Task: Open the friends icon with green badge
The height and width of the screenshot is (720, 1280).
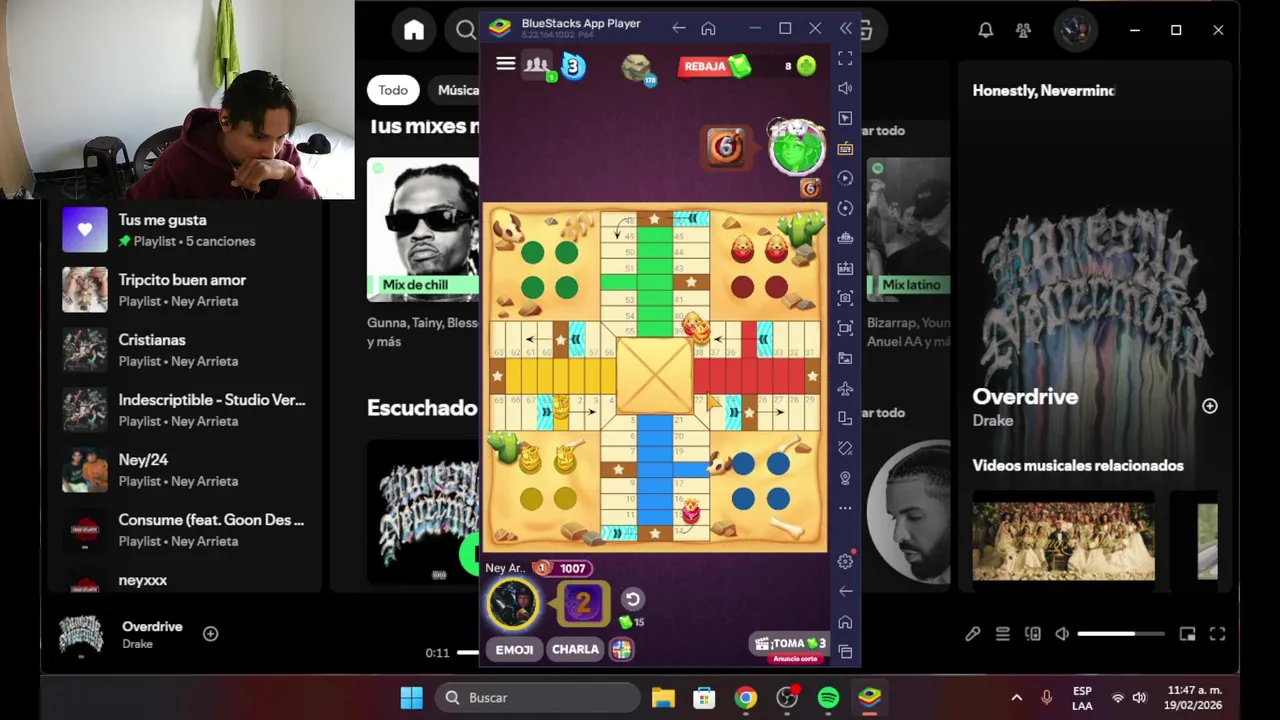Action: (538, 66)
